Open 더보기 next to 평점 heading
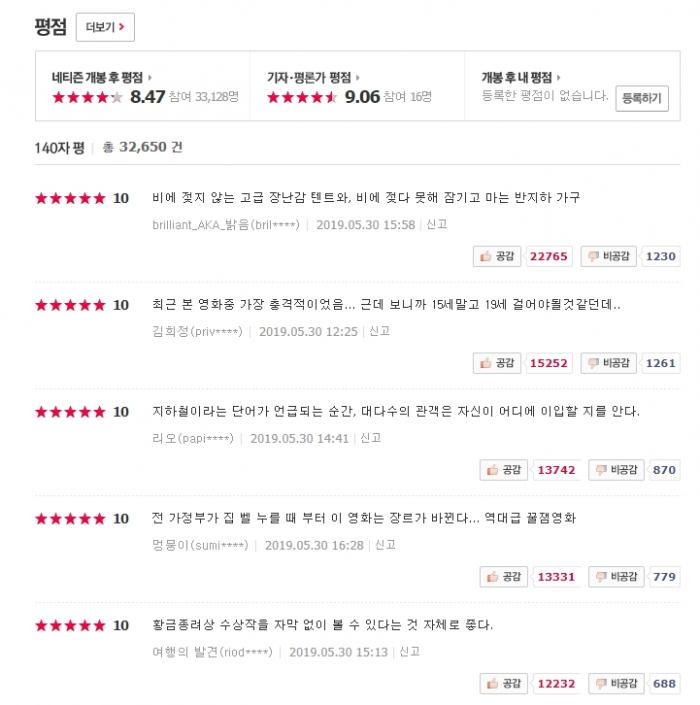This screenshot has width=700, height=705. (x=105, y=28)
